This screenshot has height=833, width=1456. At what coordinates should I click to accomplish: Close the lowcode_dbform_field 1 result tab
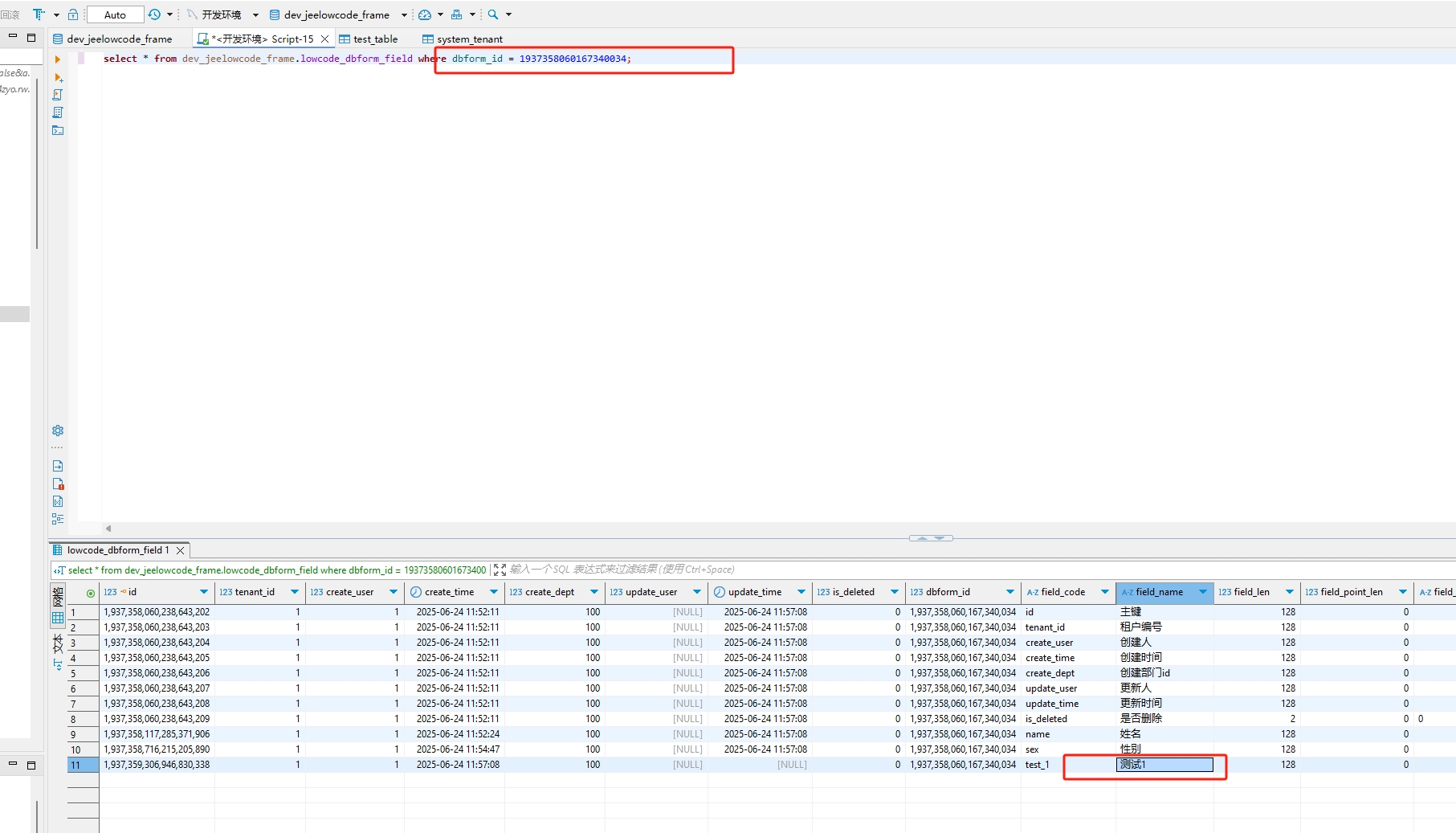[181, 550]
